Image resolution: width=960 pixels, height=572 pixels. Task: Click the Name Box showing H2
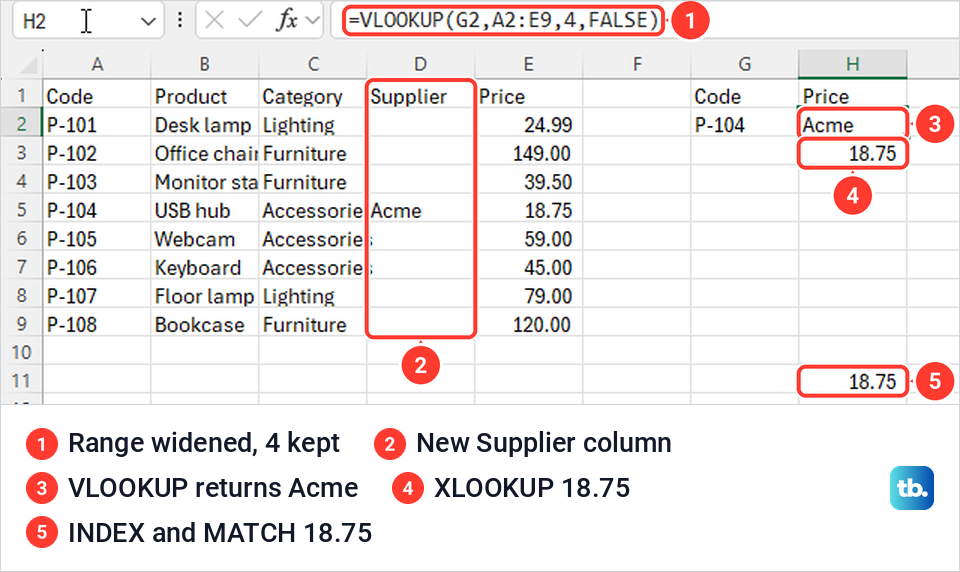pyautogui.click(x=88, y=21)
